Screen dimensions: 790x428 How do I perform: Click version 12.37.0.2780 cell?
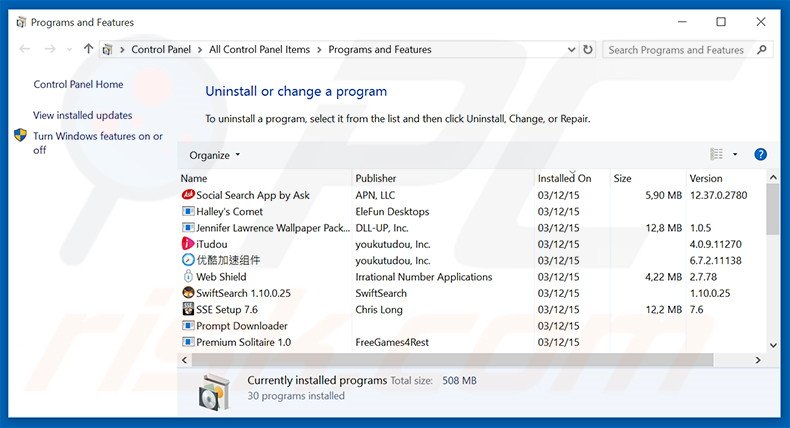pyautogui.click(x=718, y=195)
